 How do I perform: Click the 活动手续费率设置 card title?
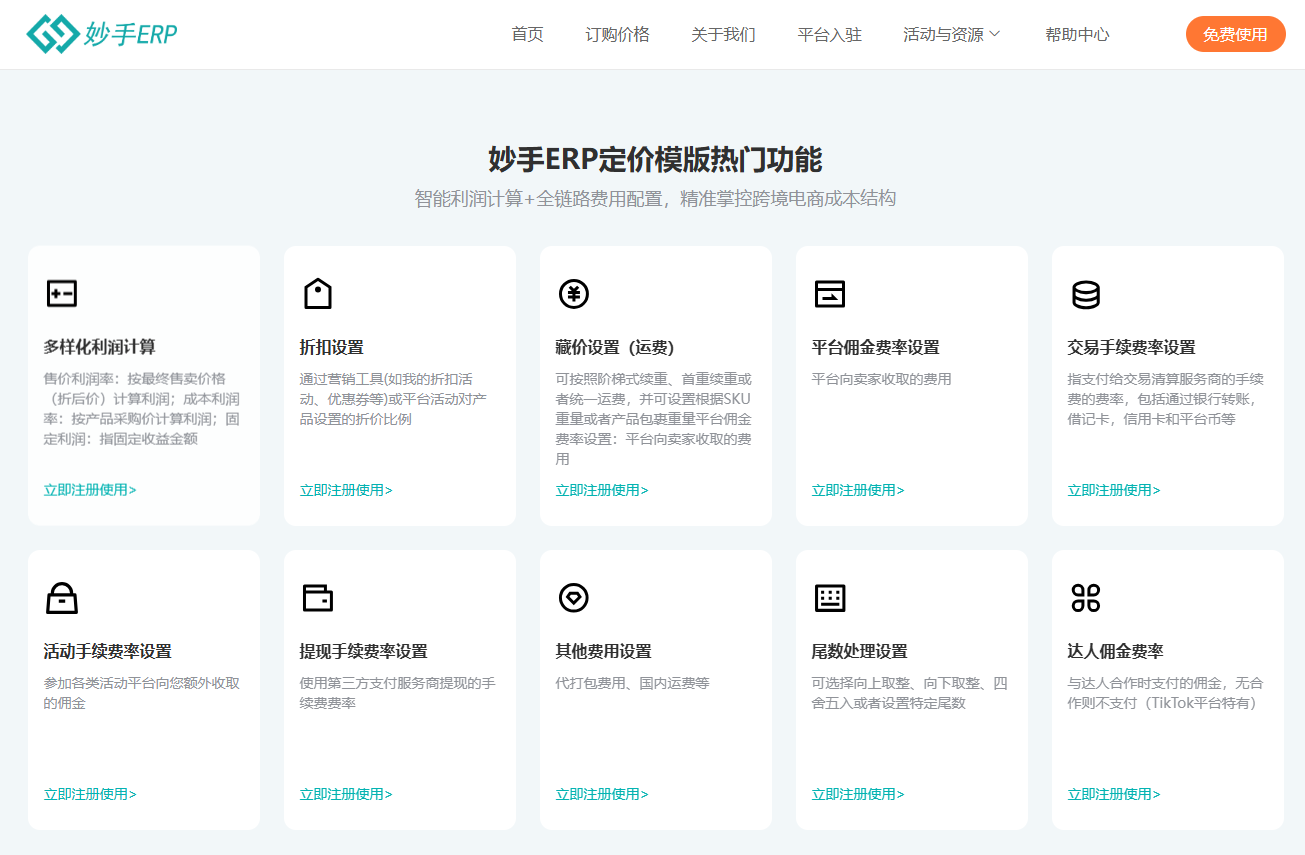pos(108,651)
